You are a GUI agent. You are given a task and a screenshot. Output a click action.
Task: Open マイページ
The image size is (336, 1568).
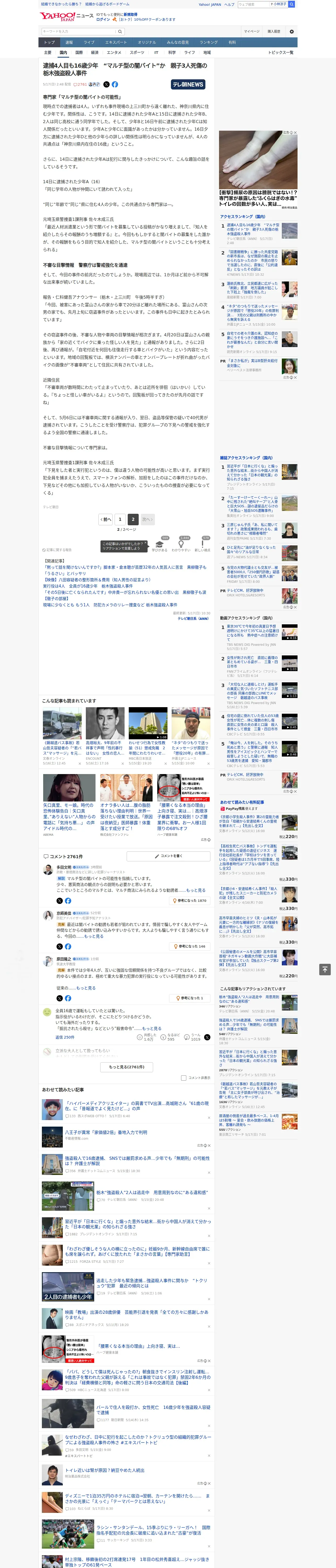252,32
